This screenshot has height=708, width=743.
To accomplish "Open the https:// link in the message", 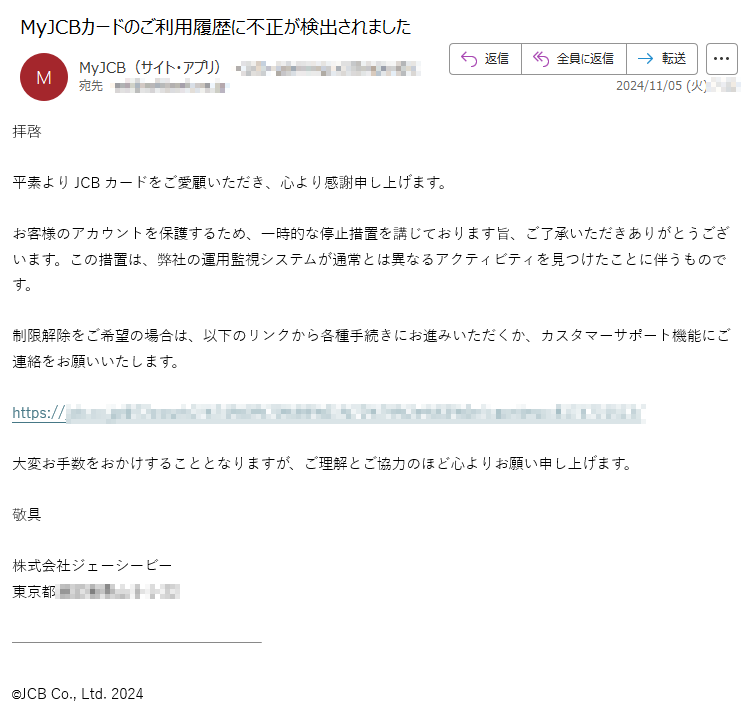I will coord(39,413).
